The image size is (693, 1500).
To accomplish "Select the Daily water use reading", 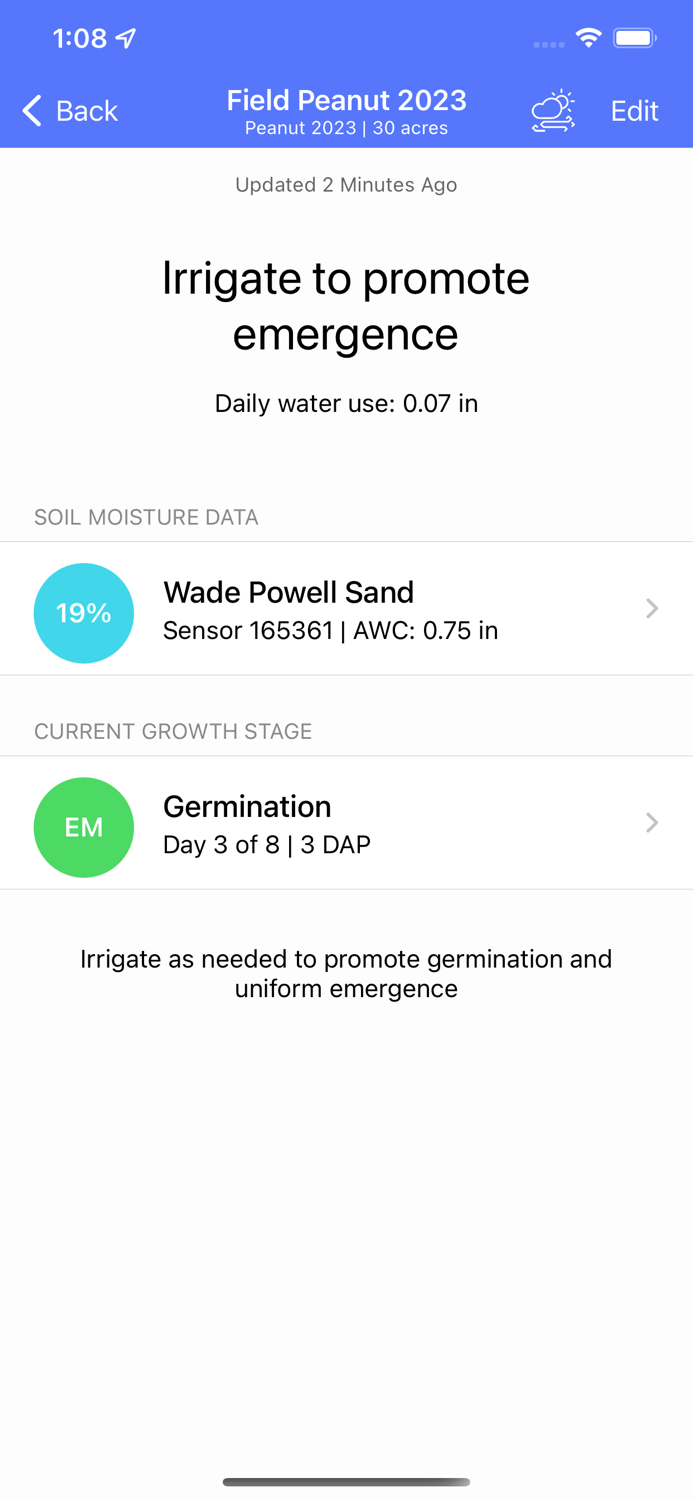I will point(347,403).
